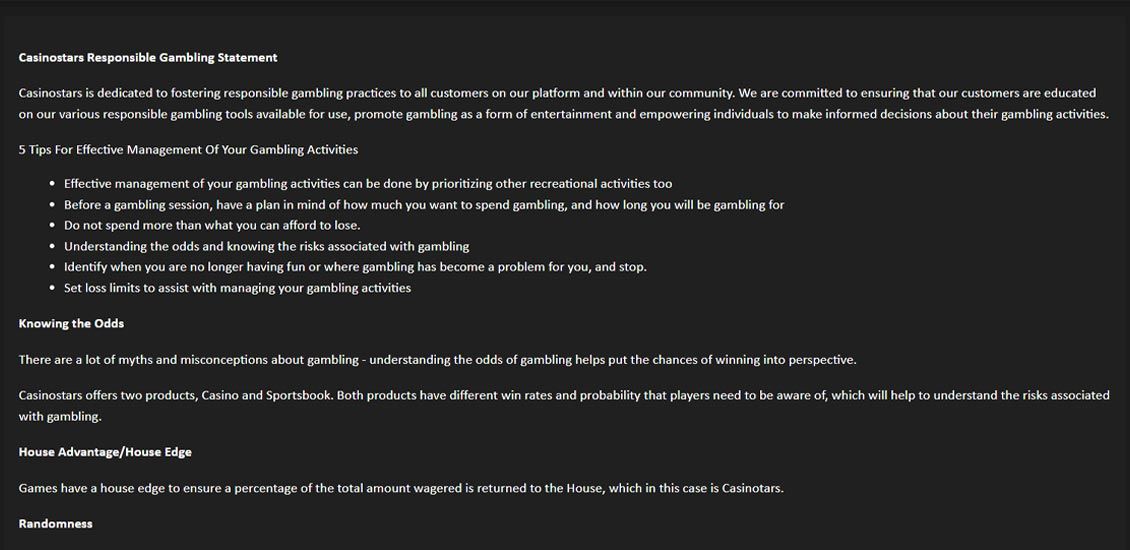The image size is (1130, 550).
Task: Click the 'Identify when you are no longer having fun' tip
Action: click(355, 267)
